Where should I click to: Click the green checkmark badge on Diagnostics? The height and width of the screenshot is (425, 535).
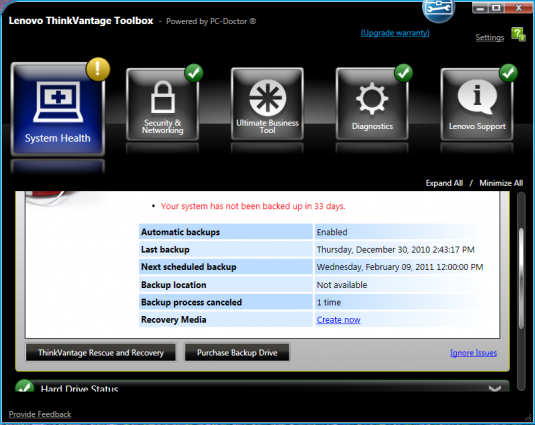click(403, 73)
